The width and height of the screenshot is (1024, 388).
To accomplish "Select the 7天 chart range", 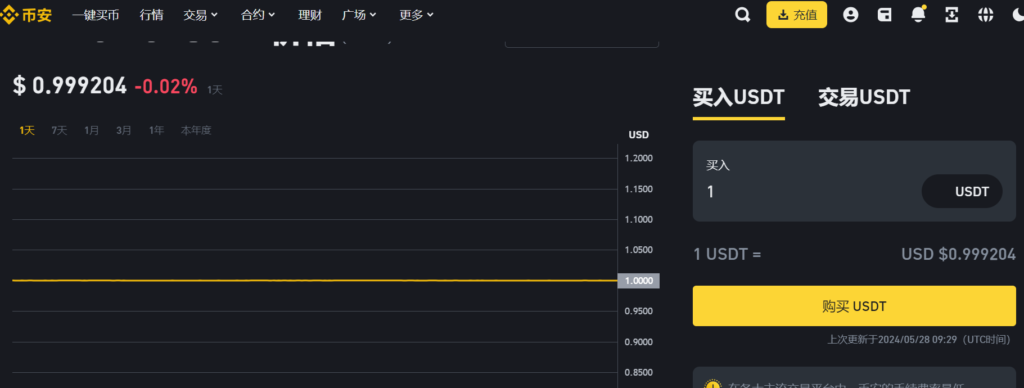I will pyautogui.click(x=59, y=131).
